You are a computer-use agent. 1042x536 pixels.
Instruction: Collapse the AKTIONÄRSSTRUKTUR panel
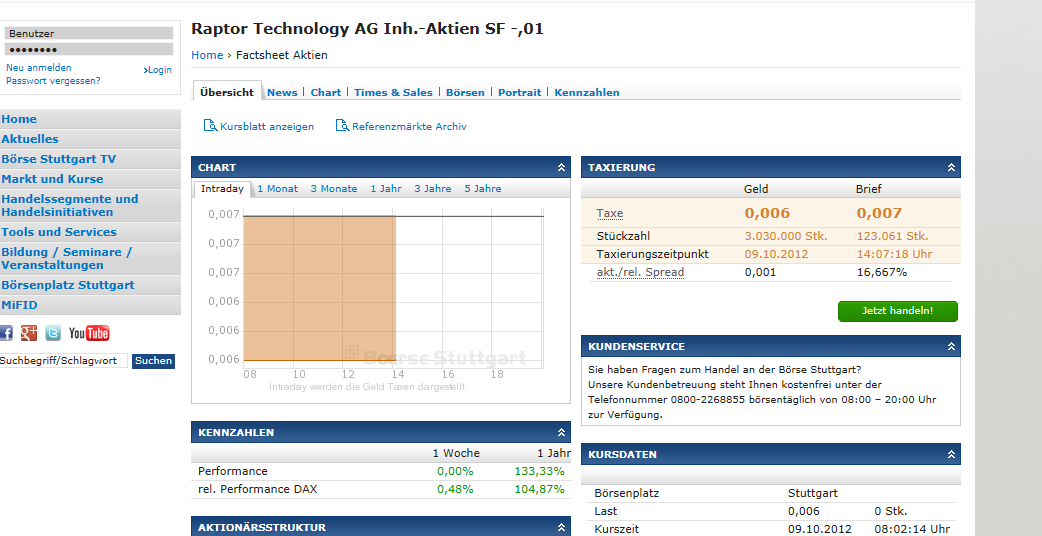tap(561, 527)
